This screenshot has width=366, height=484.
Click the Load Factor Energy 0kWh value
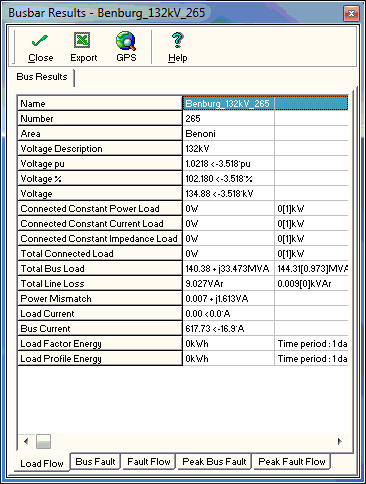(228, 343)
